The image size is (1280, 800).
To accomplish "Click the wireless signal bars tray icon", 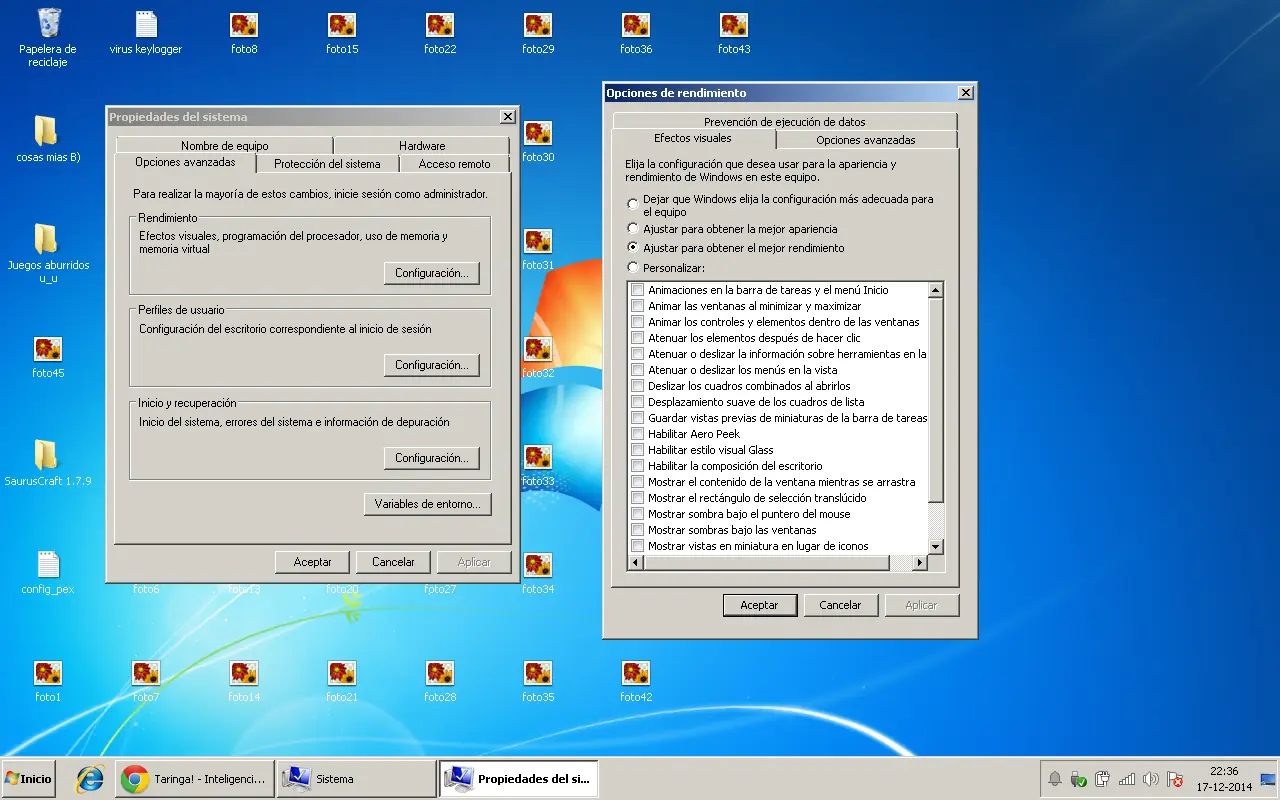I will click(x=1127, y=779).
